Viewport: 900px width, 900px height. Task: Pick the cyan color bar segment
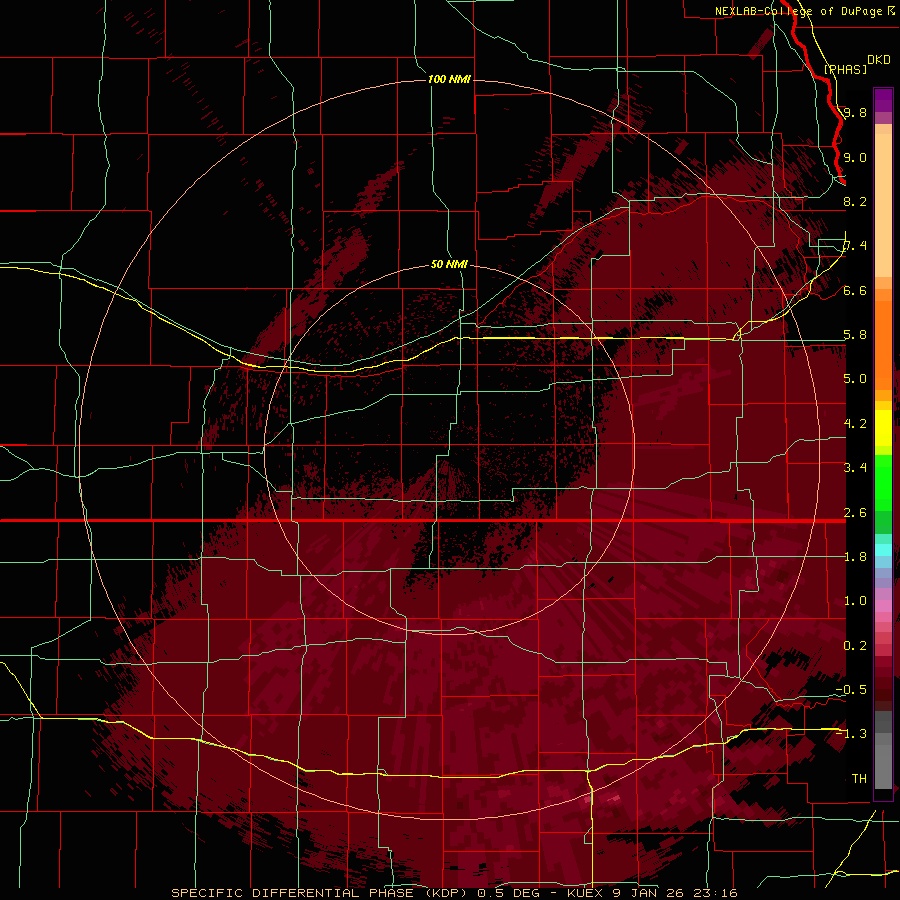(x=883, y=550)
